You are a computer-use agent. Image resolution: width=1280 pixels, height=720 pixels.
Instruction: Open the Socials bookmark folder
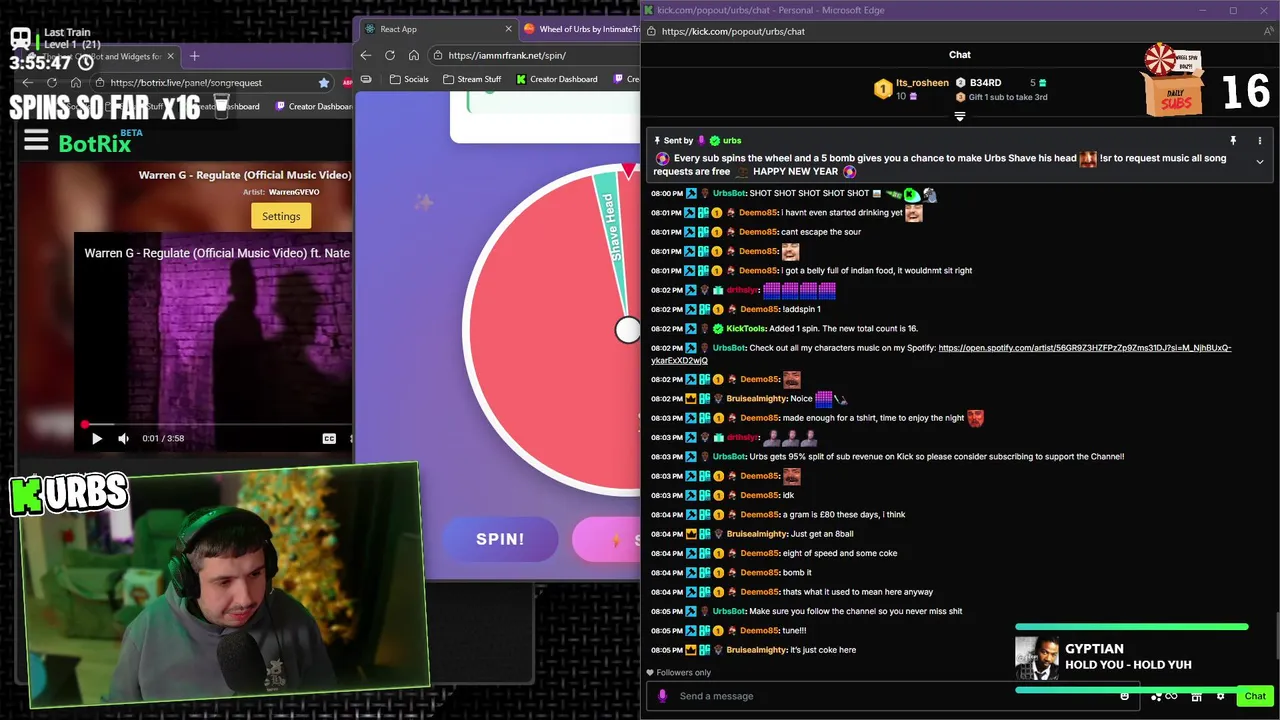[409, 79]
